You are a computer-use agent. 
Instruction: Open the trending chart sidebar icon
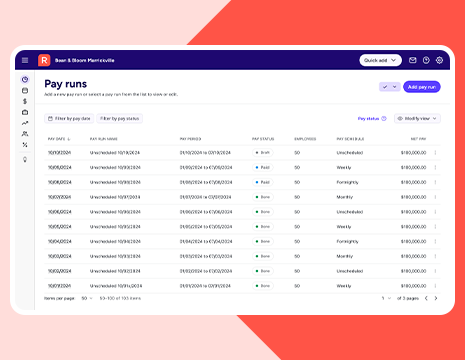25,123
